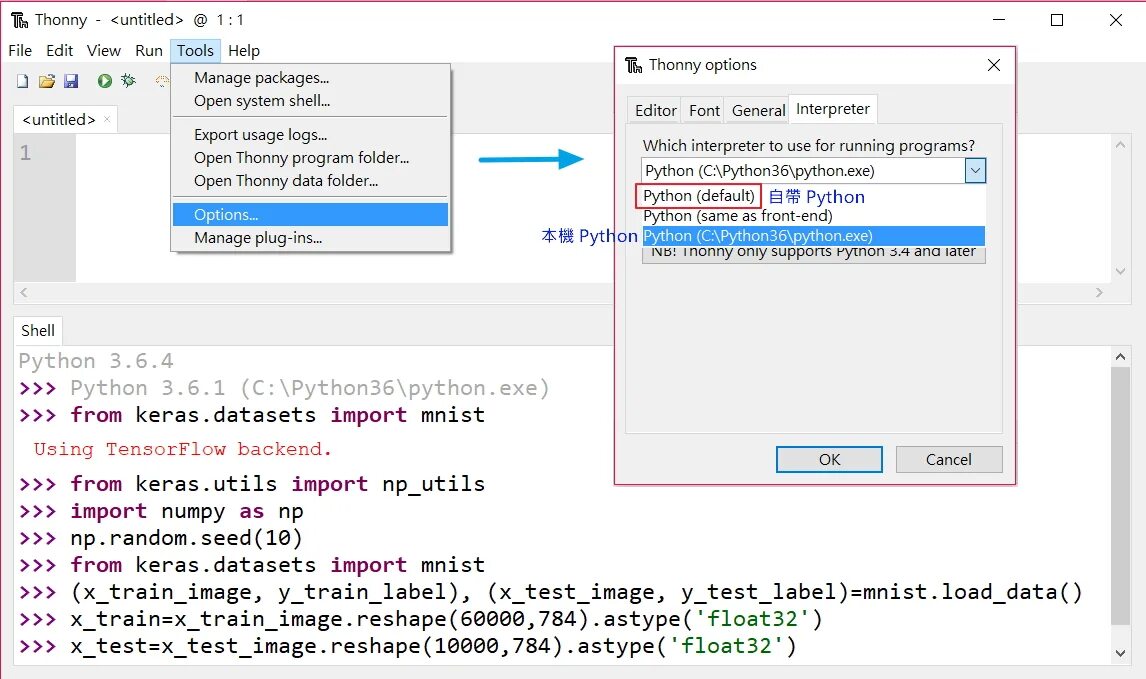The image size is (1146, 679).
Task: Open the Run menu
Action: pyautogui.click(x=149, y=50)
